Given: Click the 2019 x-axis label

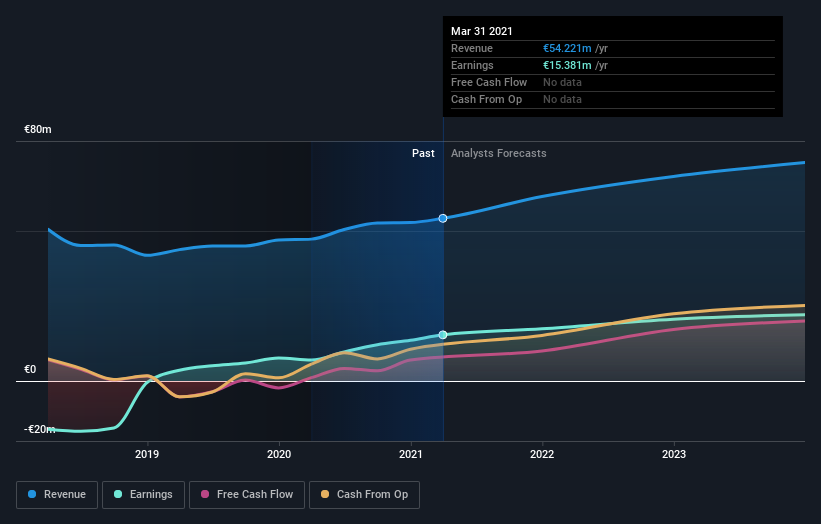Looking at the screenshot, I should pos(147,454).
